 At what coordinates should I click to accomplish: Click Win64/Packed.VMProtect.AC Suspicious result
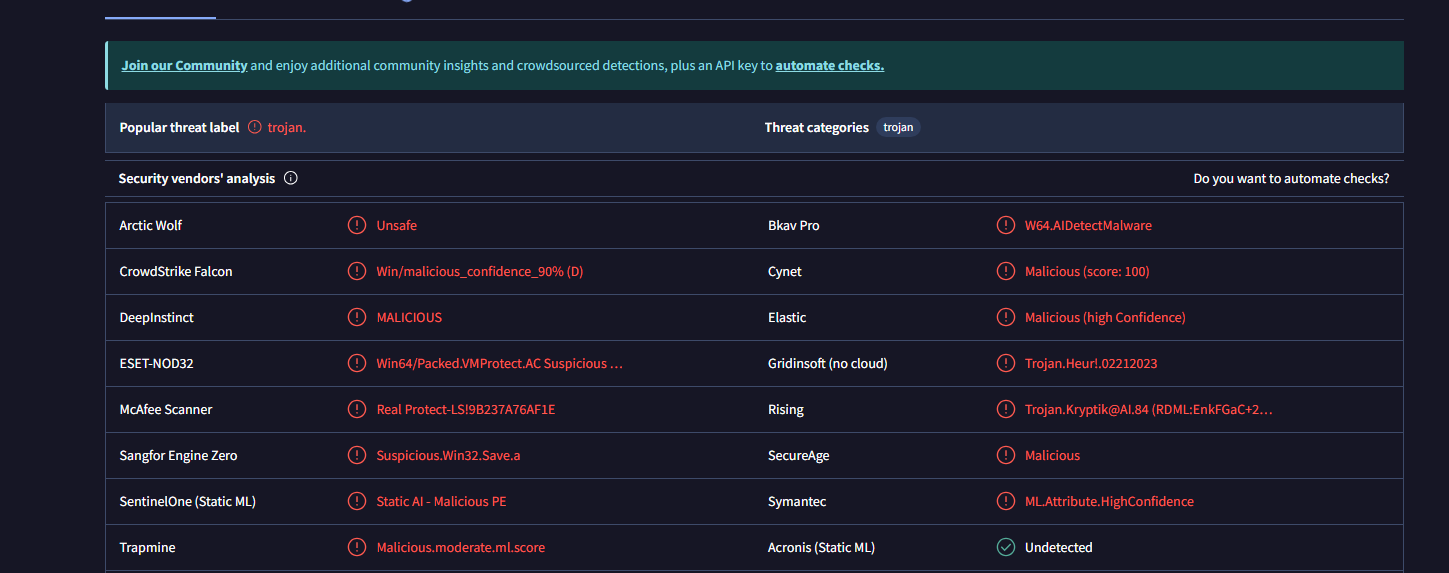click(x=500, y=363)
